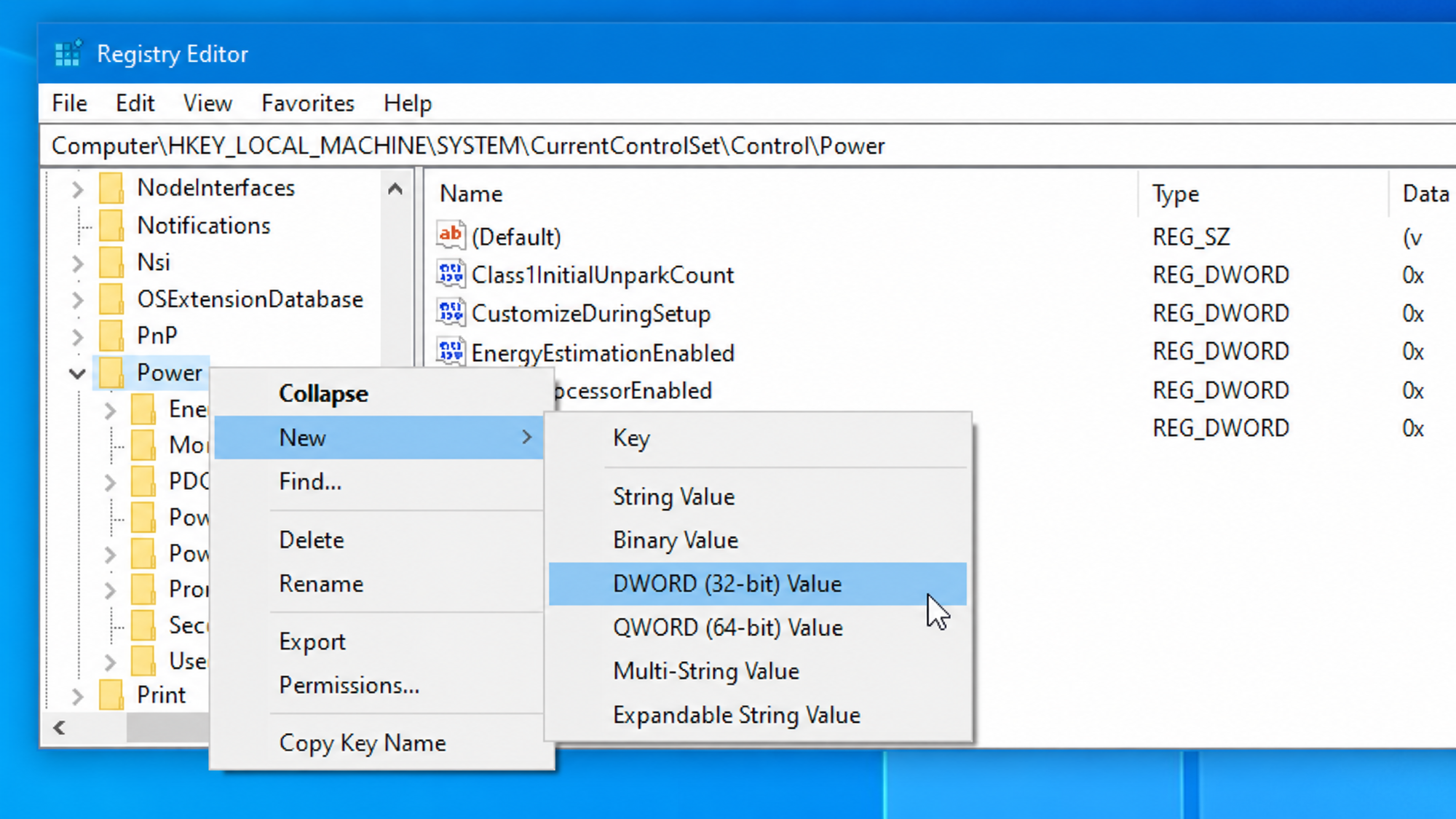
Task: Click the Class1InitialUnparkCount DWORD icon
Action: click(x=450, y=274)
